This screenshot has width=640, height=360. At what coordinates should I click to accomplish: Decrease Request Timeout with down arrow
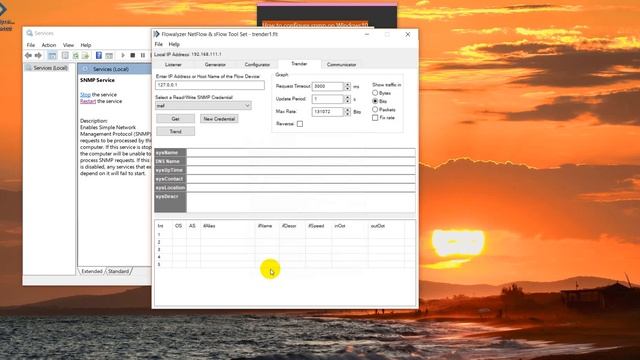(347, 89)
